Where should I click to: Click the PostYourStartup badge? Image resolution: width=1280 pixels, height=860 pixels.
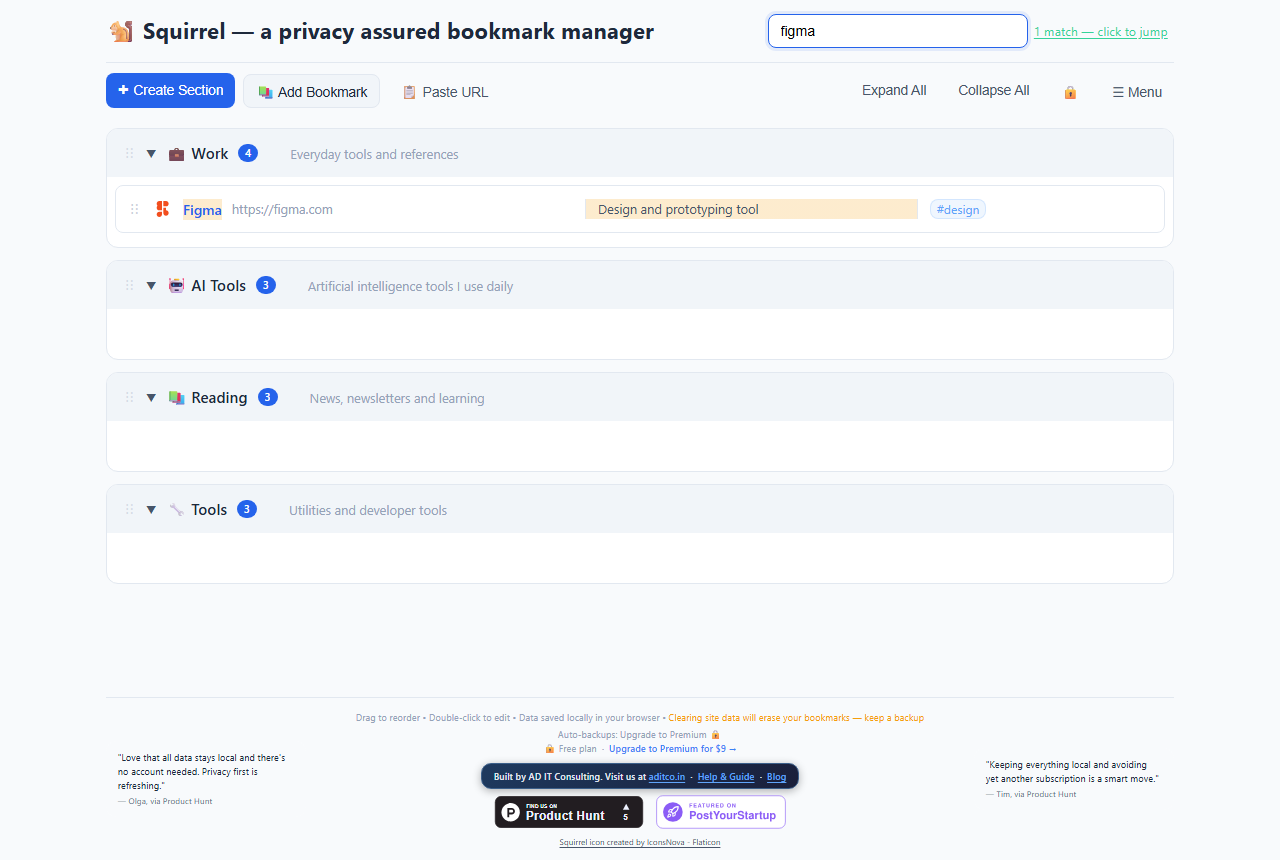coord(721,812)
